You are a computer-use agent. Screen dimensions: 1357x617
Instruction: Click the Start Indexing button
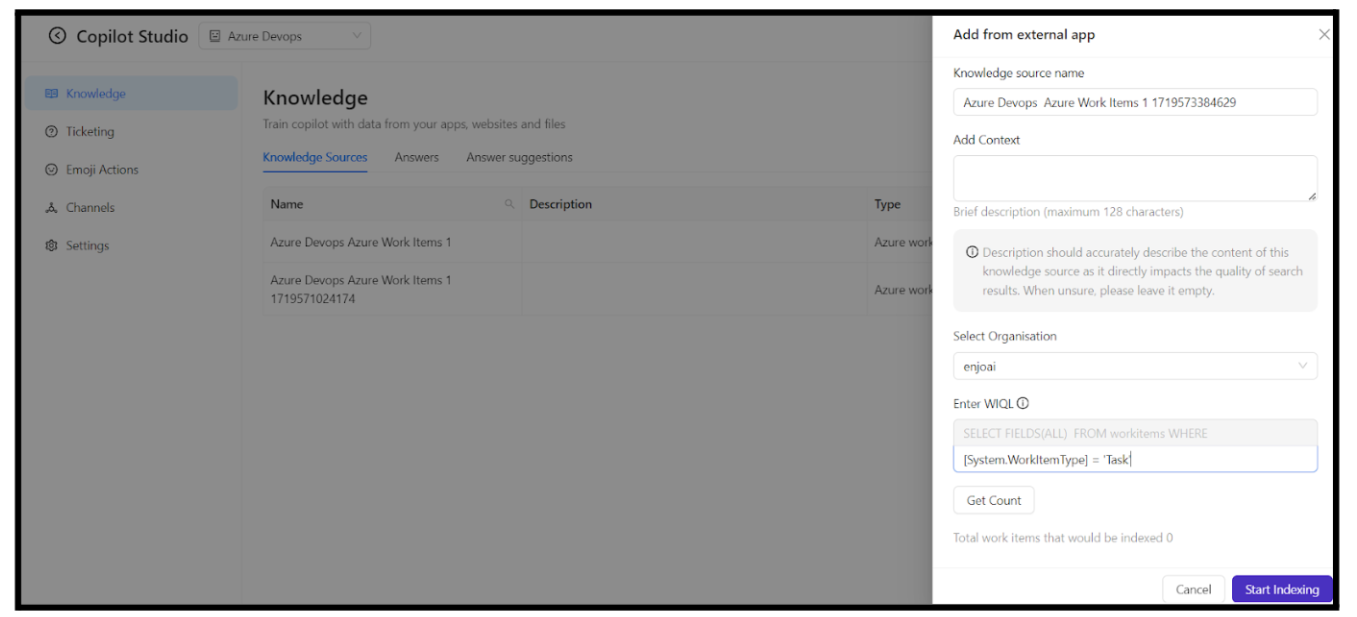[1282, 590]
